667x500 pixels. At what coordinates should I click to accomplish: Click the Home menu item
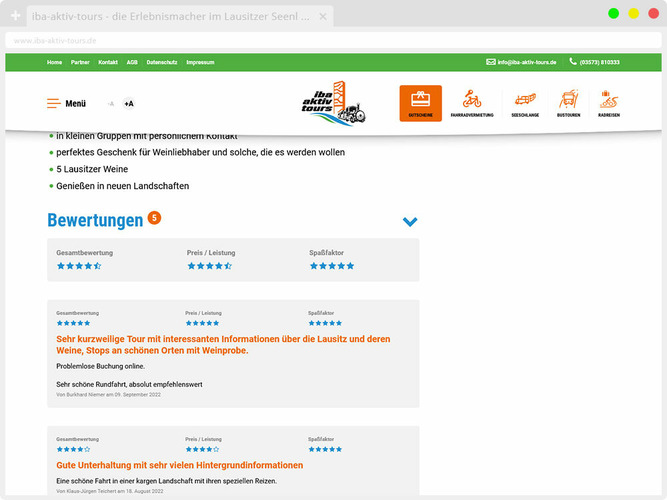click(x=54, y=62)
